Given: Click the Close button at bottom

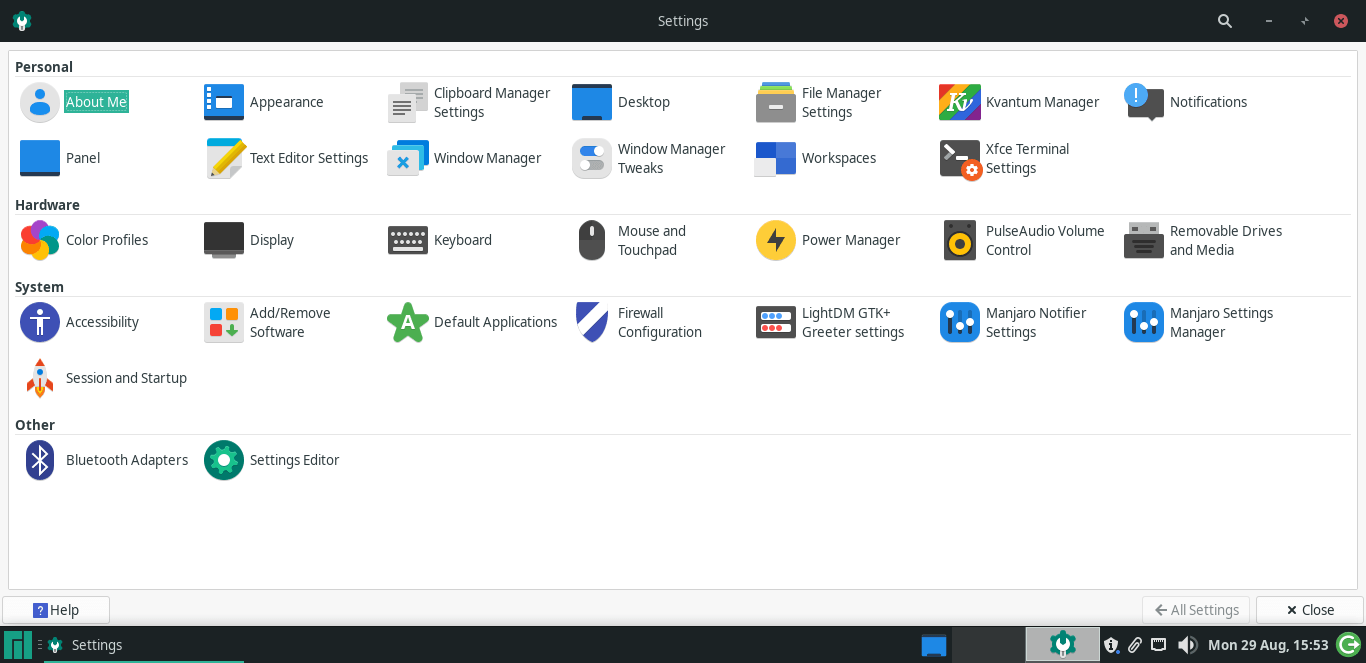Looking at the screenshot, I should (x=1310, y=610).
